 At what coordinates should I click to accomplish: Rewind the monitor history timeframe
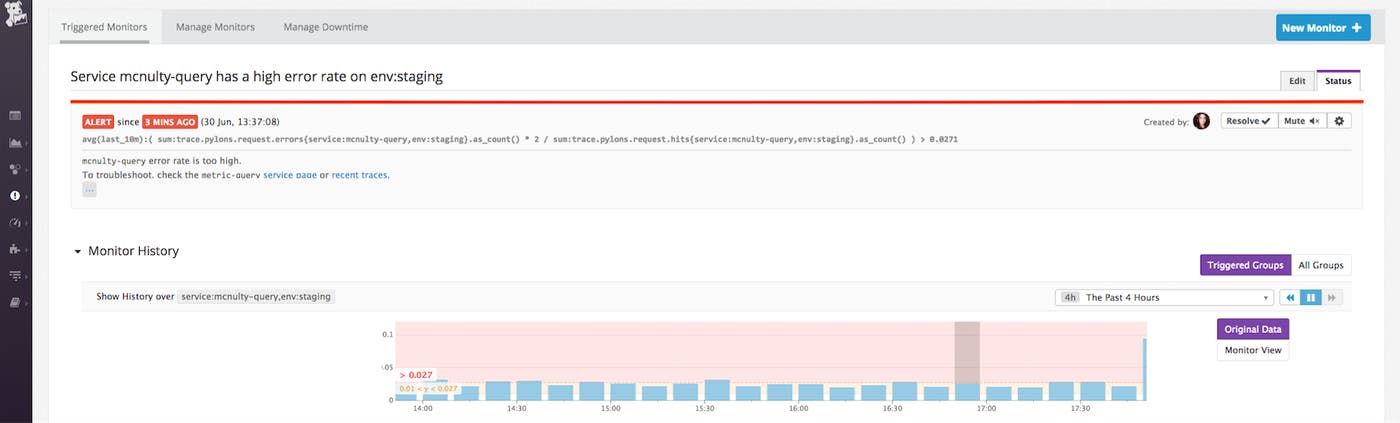[1290, 297]
